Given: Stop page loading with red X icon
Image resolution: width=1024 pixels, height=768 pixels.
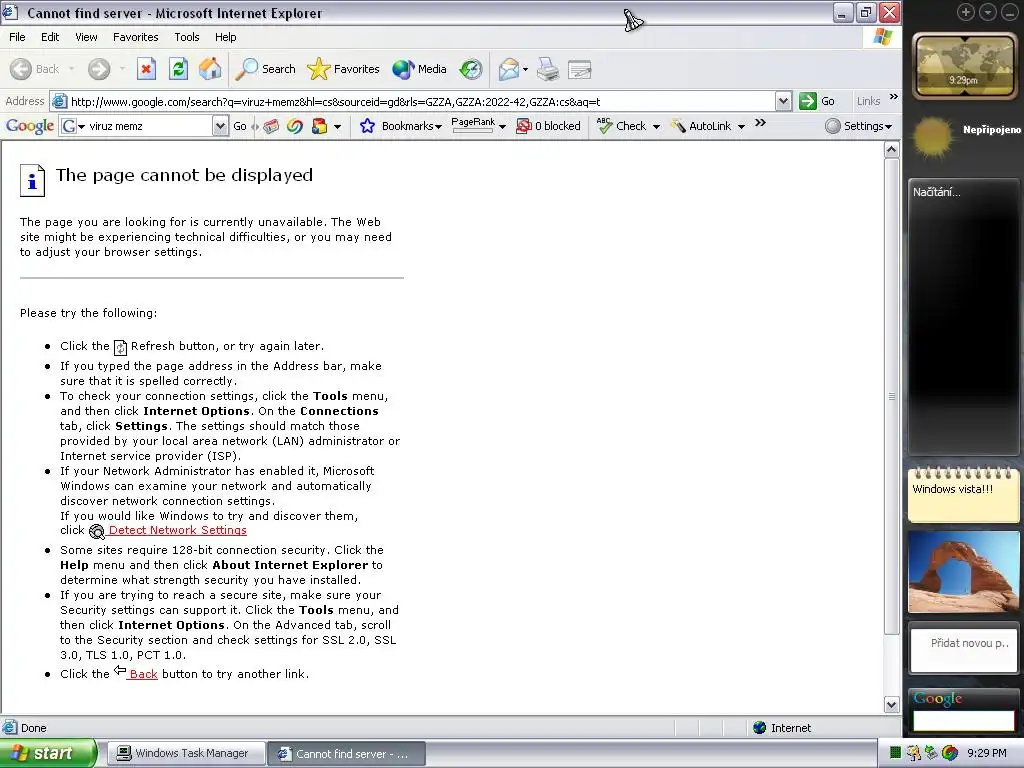Looking at the screenshot, I should click(x=146, y=69).
